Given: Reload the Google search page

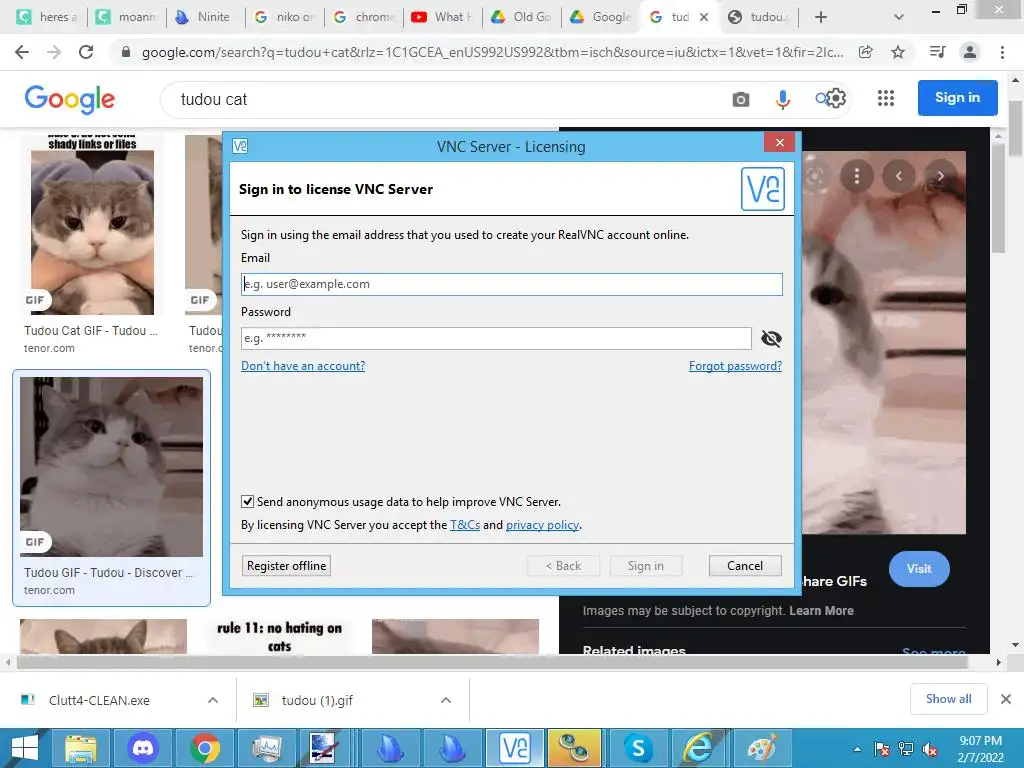Looking at the screenshot, I should pyautogui.click(x=86, y=52).
